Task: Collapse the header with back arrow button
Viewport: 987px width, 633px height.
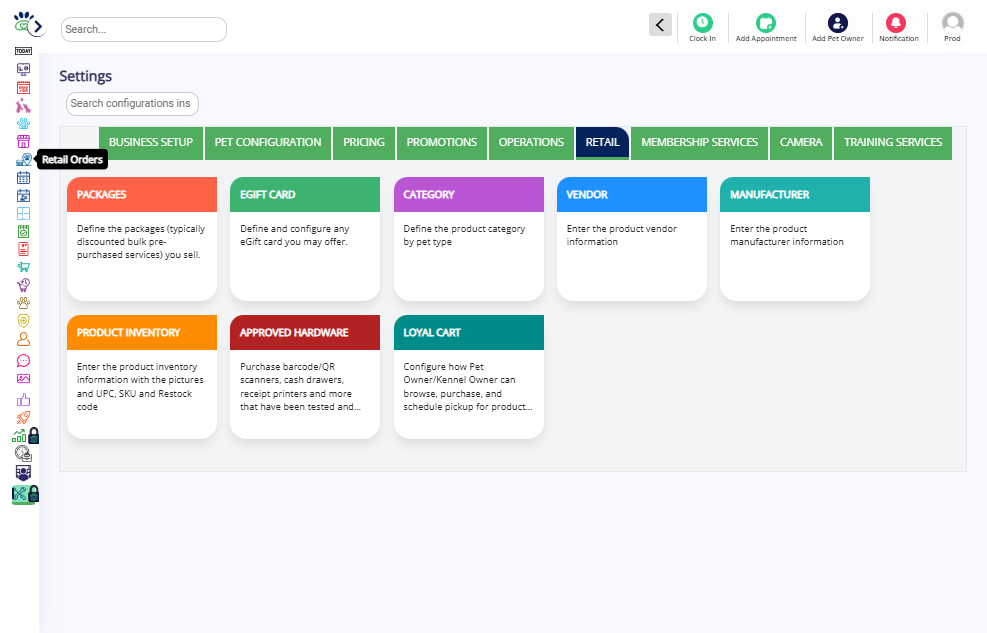Action: click(x=660, y=25)
